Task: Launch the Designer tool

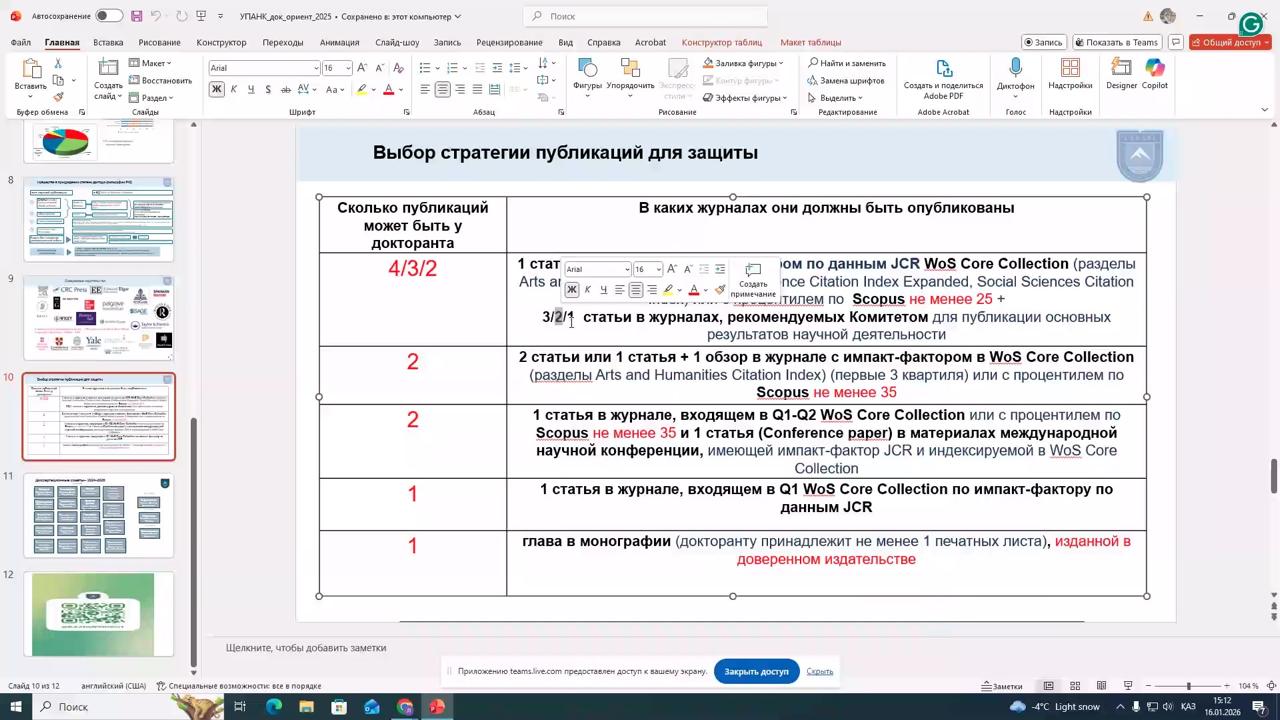Action: click(x=1121, y=73)
